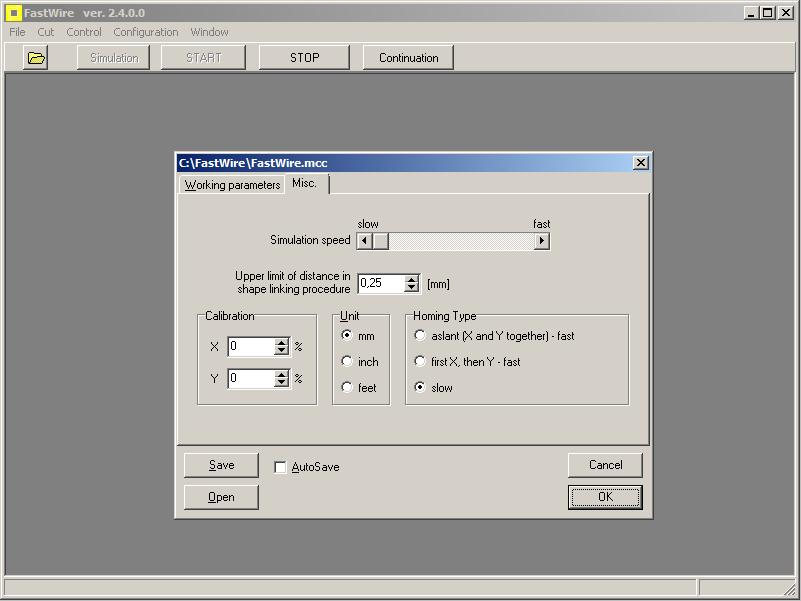Close the FastWire.mcc dialog
This screenshot has height=601, width=801.
(x=641, y=163)
